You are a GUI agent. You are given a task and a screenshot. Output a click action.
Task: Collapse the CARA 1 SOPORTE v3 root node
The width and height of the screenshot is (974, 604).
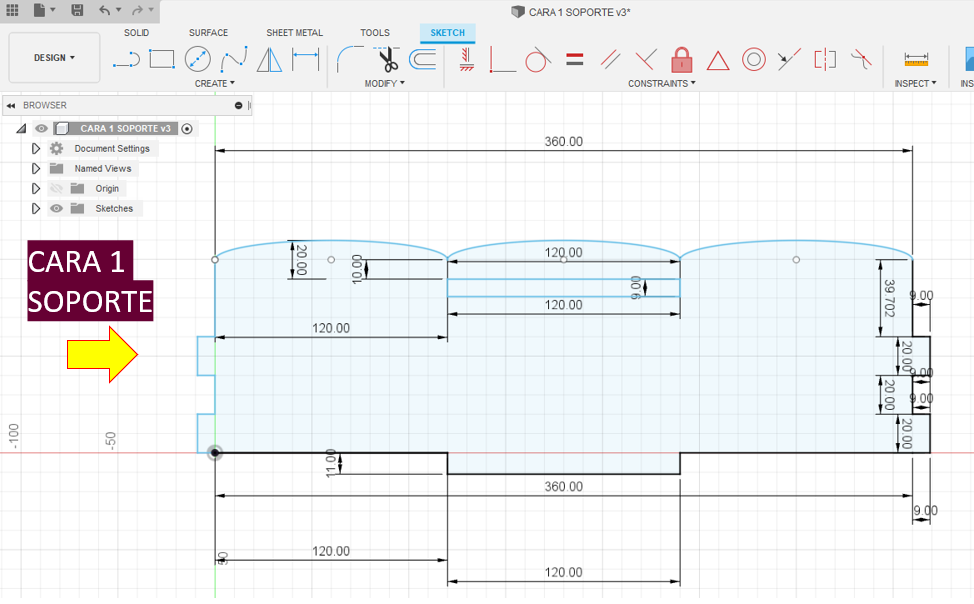tap(21, 129)
